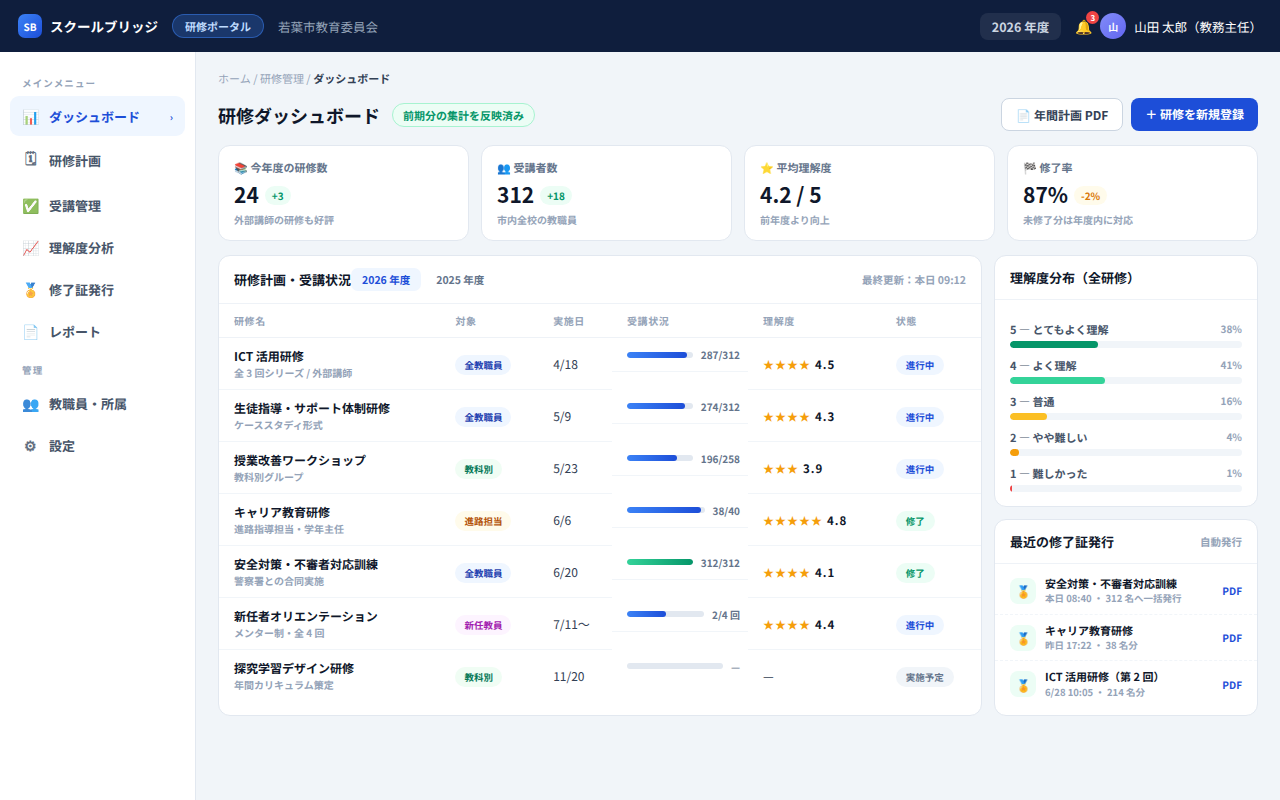Click the 最終更新：本日 09:12 text
Viewport: 1280px width, 800px height.
click(x=914, y=280)
